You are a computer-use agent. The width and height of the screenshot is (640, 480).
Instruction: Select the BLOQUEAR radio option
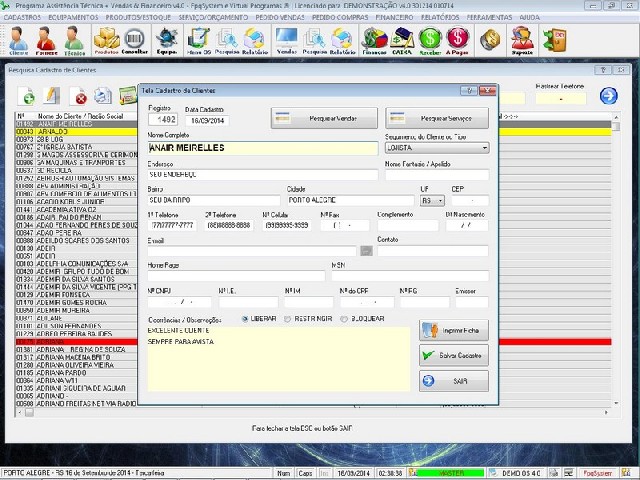pos(344,319)
